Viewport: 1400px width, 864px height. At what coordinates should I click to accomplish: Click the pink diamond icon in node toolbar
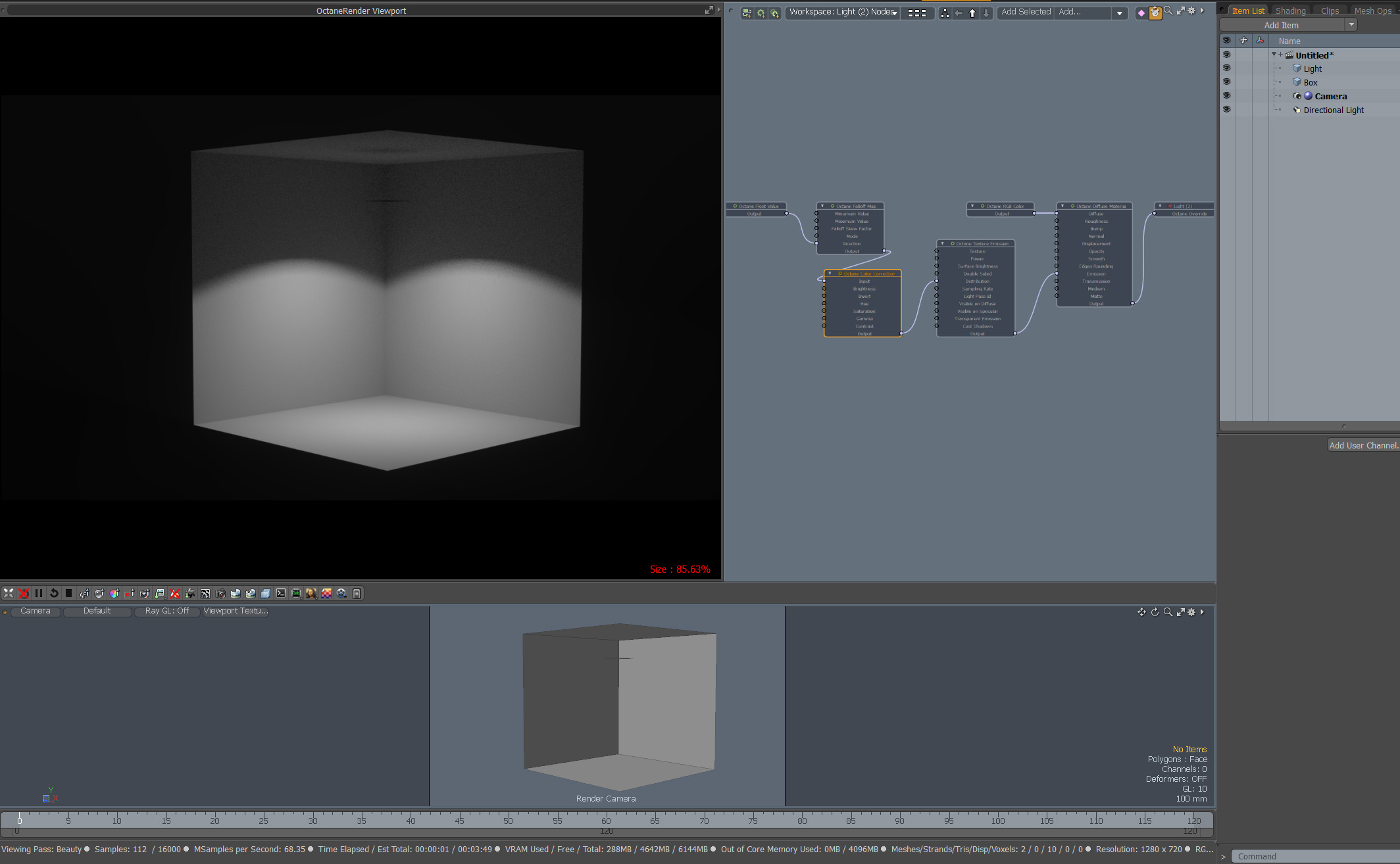click(1141, 12)
